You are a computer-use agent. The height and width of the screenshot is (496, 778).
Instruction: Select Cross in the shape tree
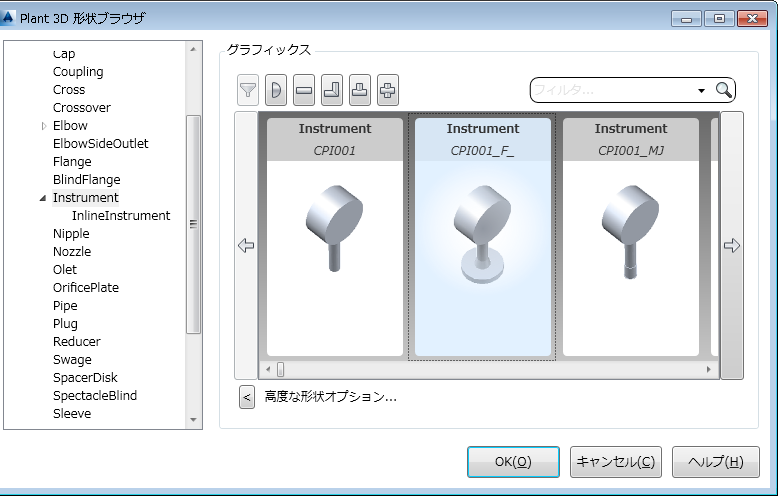pos(69,90)
